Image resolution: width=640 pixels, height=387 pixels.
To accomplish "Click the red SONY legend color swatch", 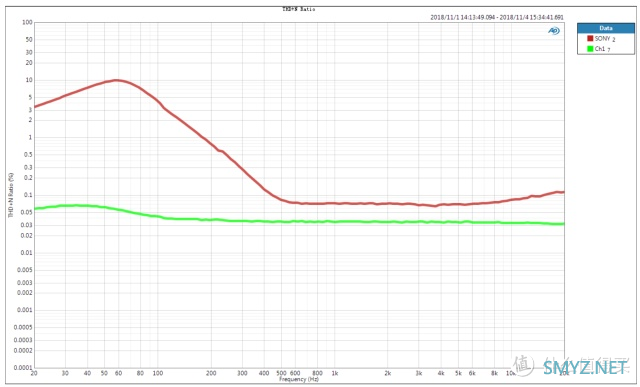I will (590, 38).
